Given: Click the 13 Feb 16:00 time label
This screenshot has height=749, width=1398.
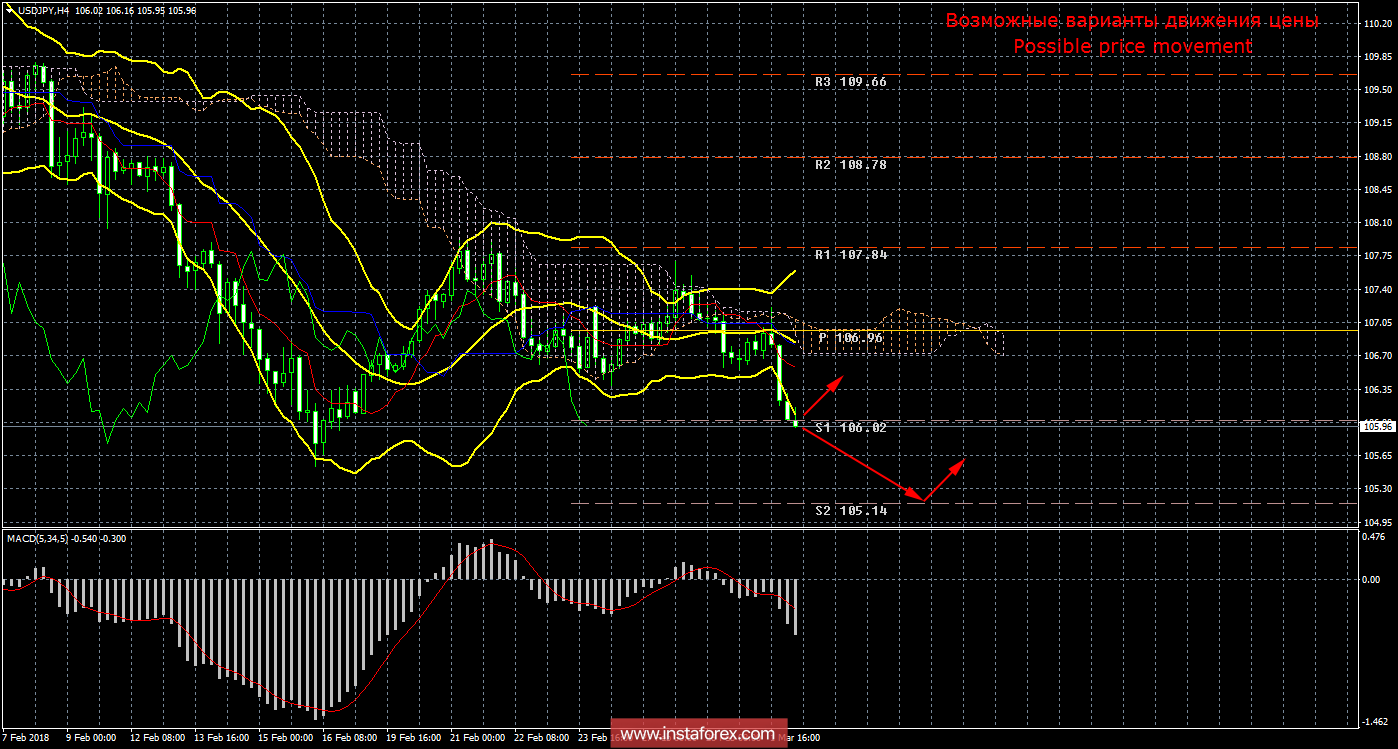Looking at the screenshot, I should pos(221,738).
